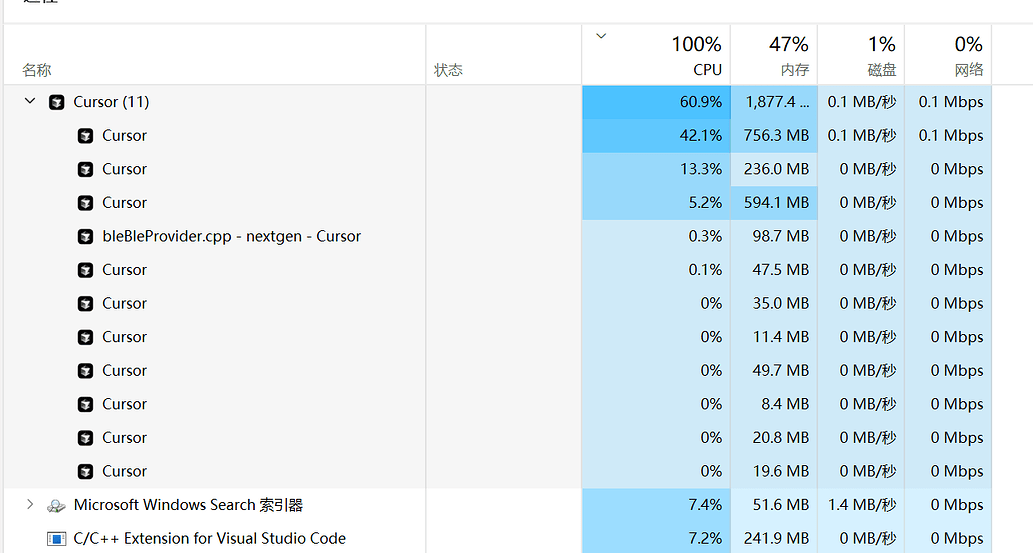Viewport: 1033px width, 553px height.
Task: Click the icon of Cursor process using 35.0 MB
Action: (86, 304)
